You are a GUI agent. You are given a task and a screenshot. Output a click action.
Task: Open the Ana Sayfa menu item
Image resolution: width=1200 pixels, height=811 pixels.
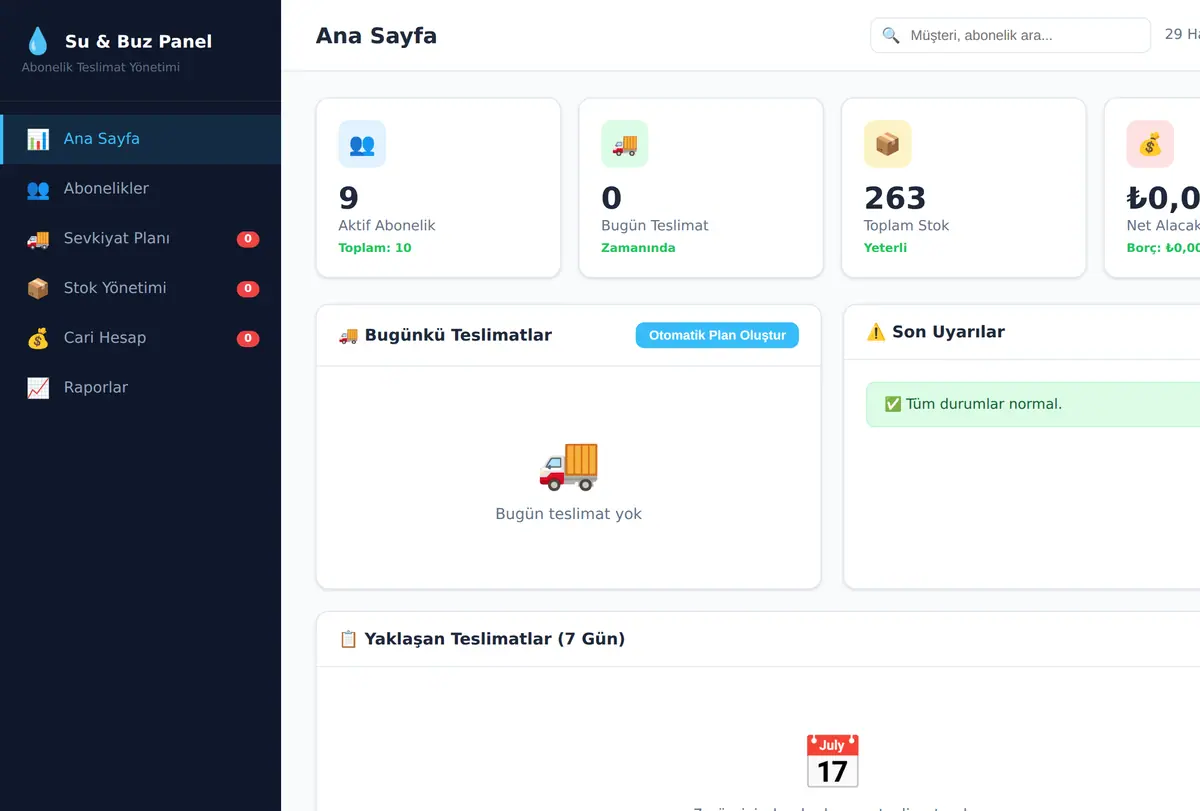tap(140, 139)
